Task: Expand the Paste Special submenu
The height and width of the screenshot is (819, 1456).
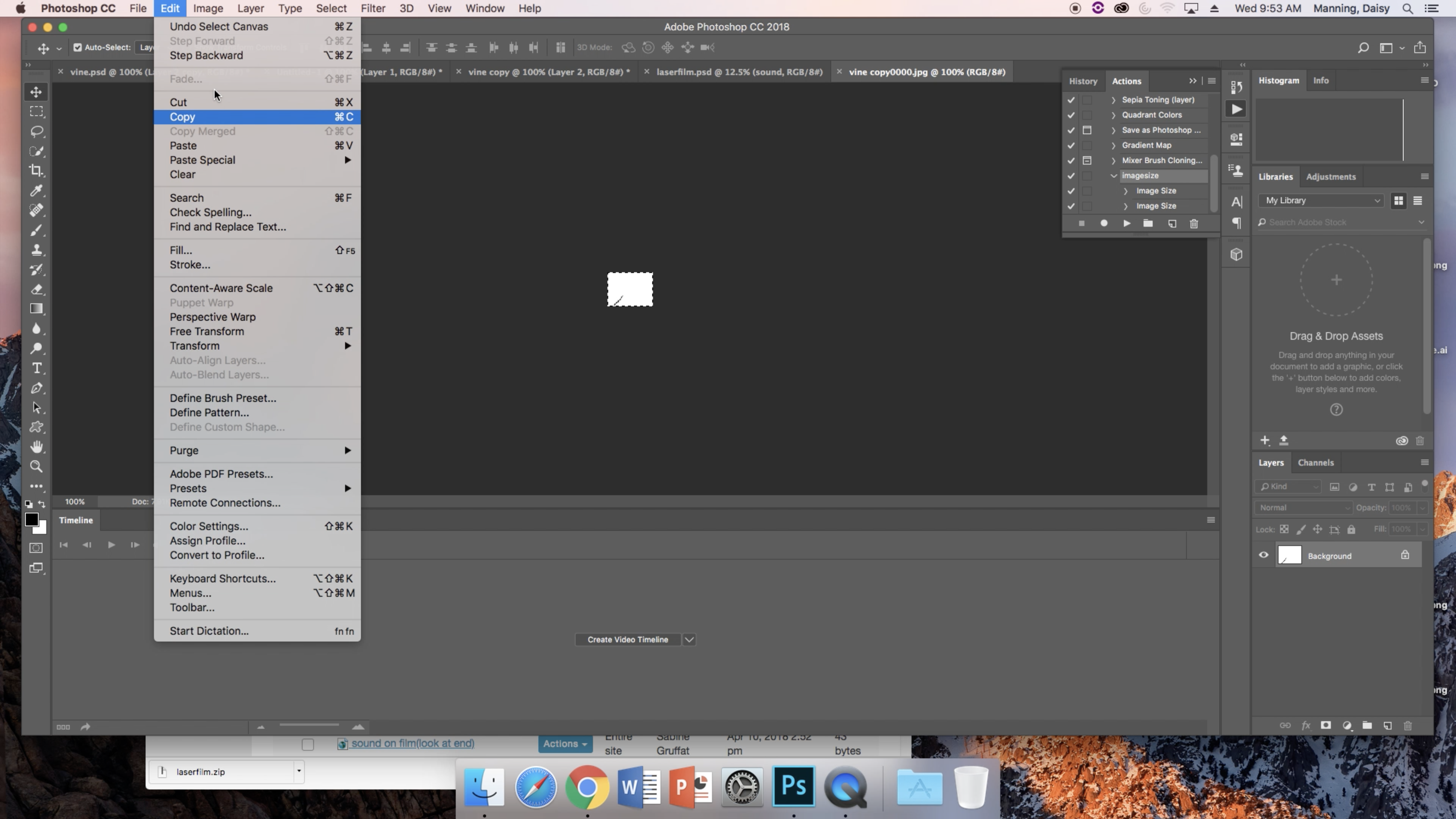Action: tap(202, 160)
